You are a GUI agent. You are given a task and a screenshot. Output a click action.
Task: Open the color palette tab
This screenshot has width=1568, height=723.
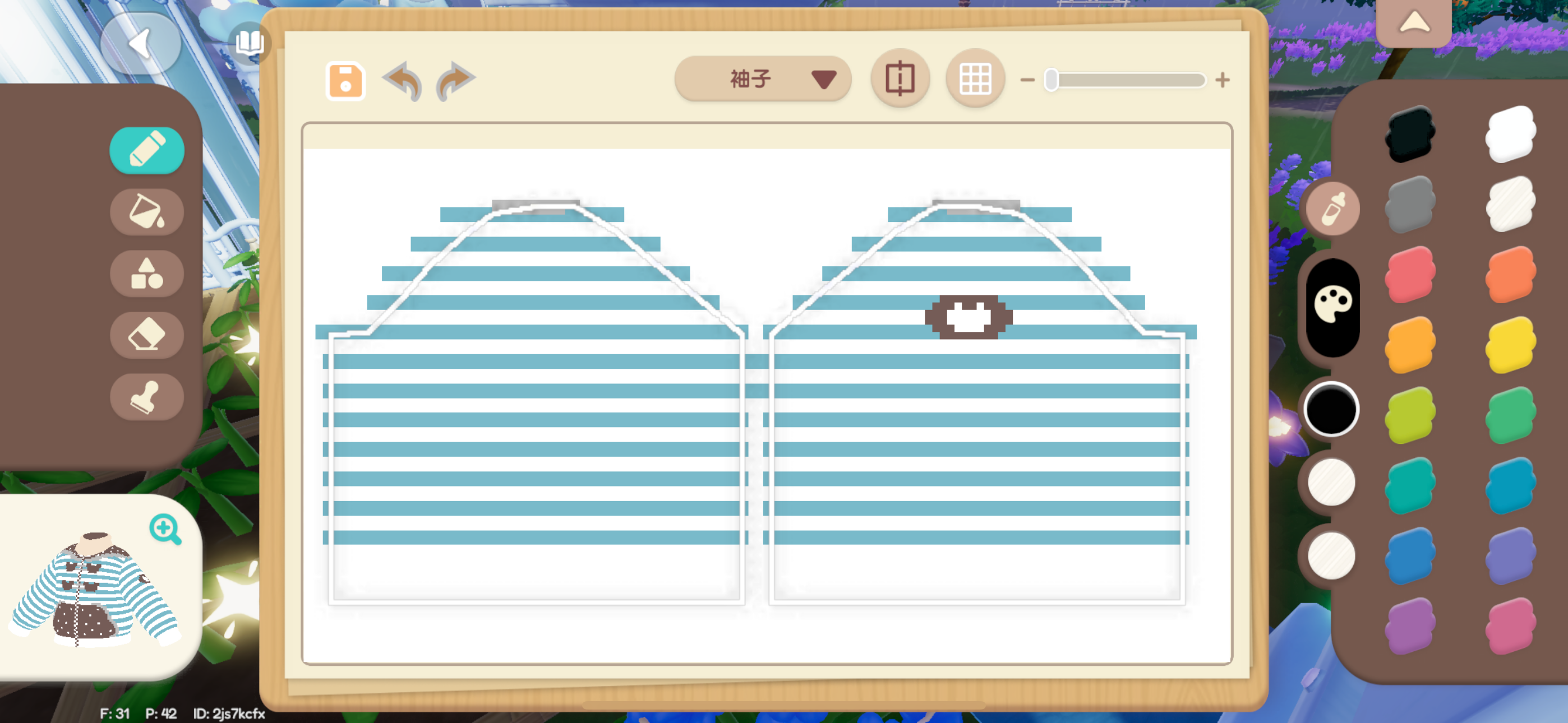pos(1332,306)
